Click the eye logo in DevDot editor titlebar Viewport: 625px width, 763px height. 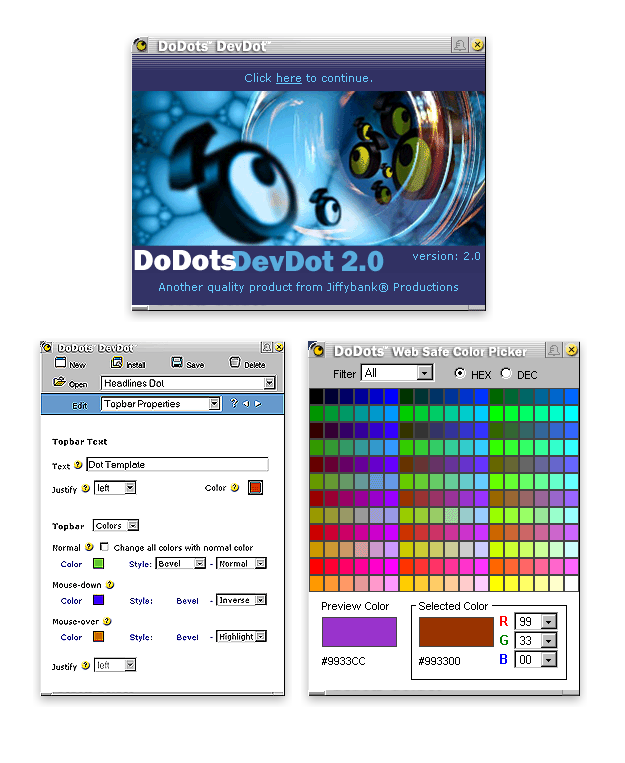click(47, 347)
